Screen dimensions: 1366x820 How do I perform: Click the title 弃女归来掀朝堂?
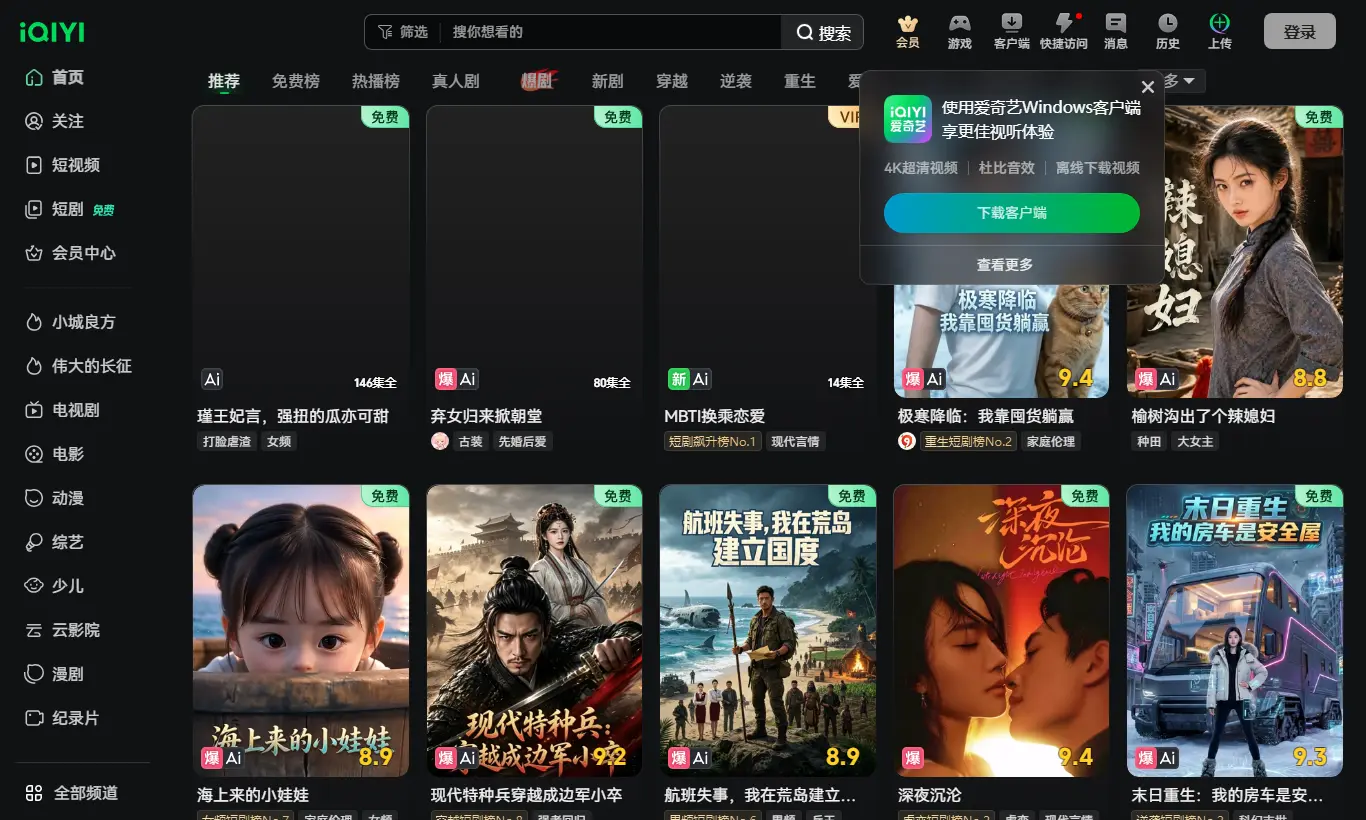point(486,416)
